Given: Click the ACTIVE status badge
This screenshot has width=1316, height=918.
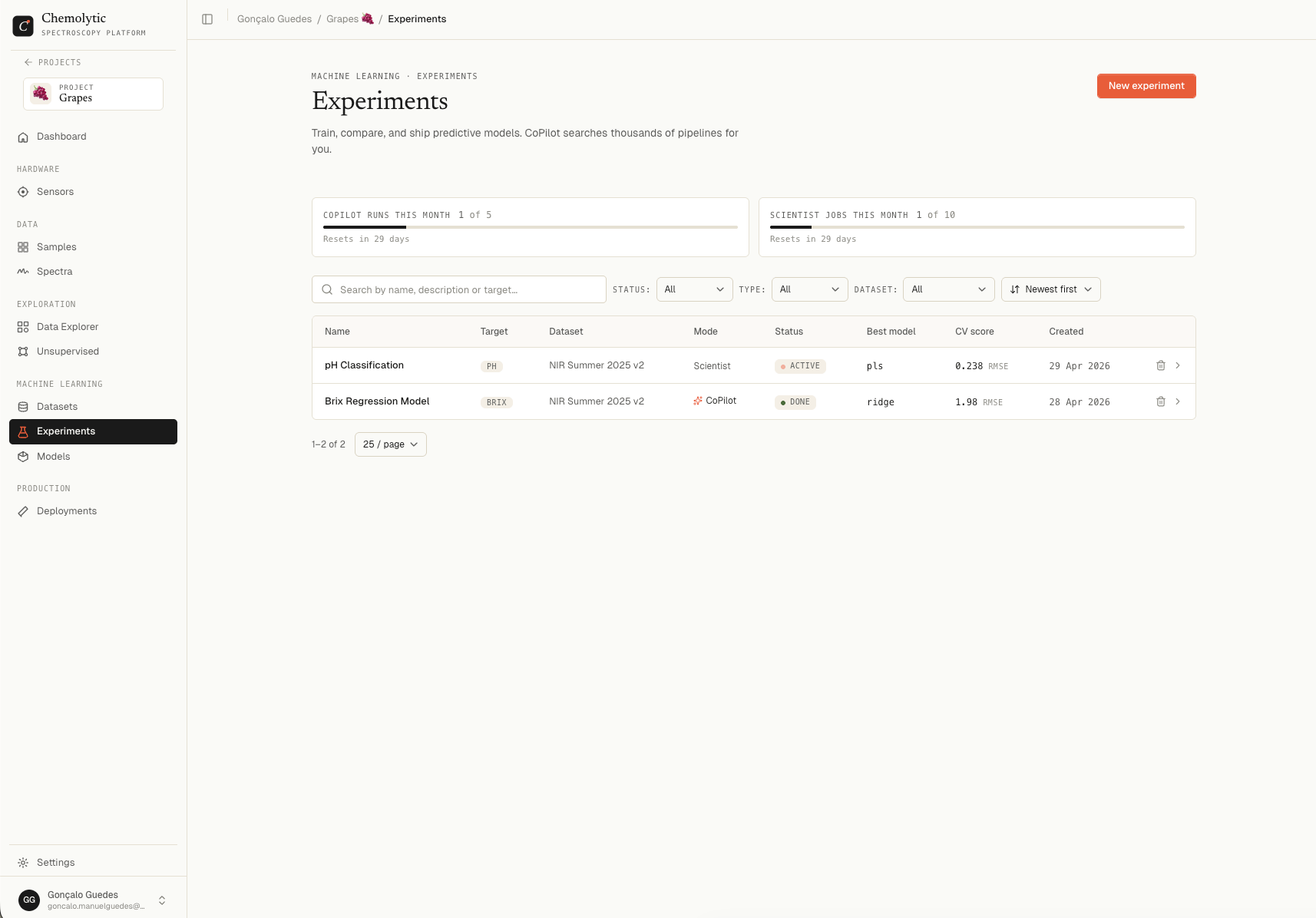Looking at the screenshot, I should [x=800, y=366].
